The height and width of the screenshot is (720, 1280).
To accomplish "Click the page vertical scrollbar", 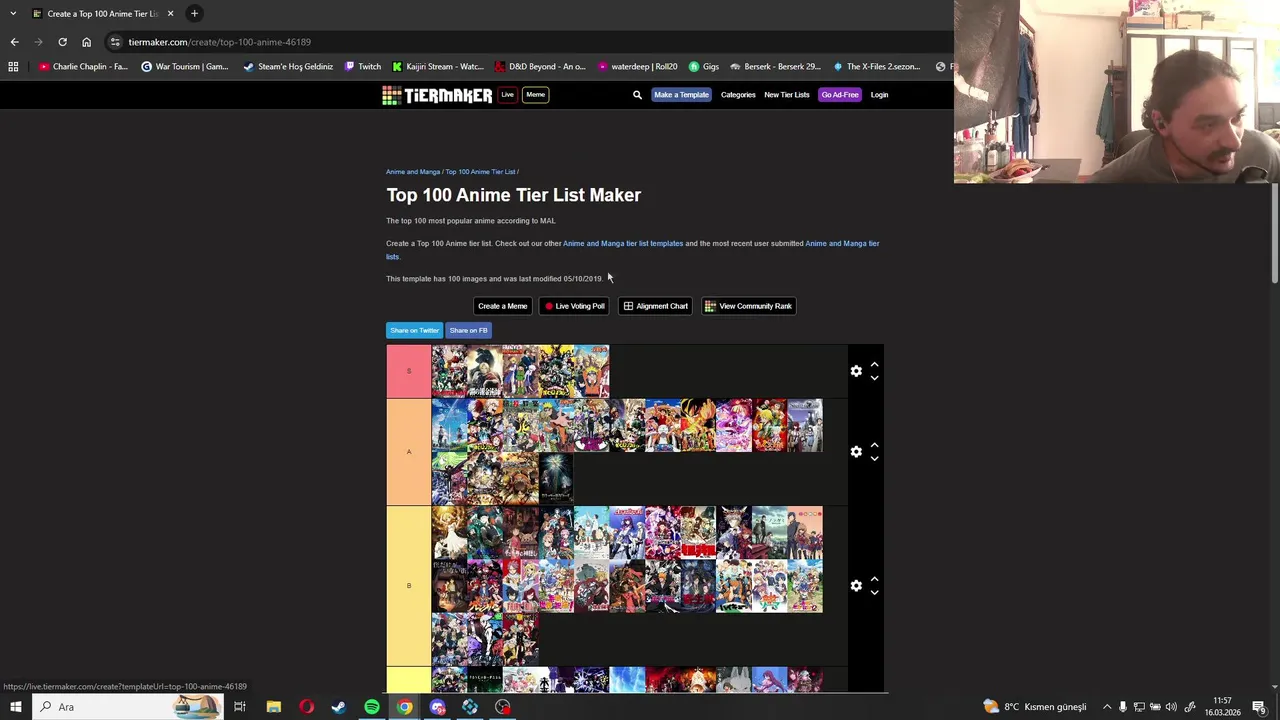I will pyautogui.click(x=1274, y=234).
